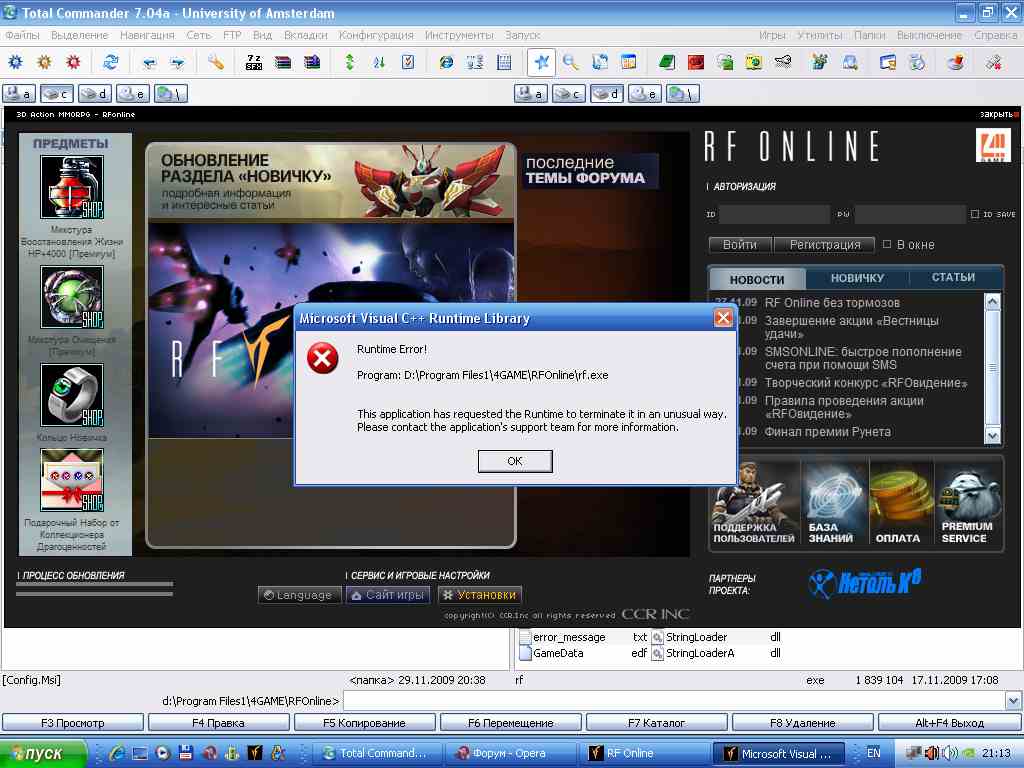This screenshot has width=1024, height=768.
Task: Open the Инструменты menu
Action: click(459, 35)
